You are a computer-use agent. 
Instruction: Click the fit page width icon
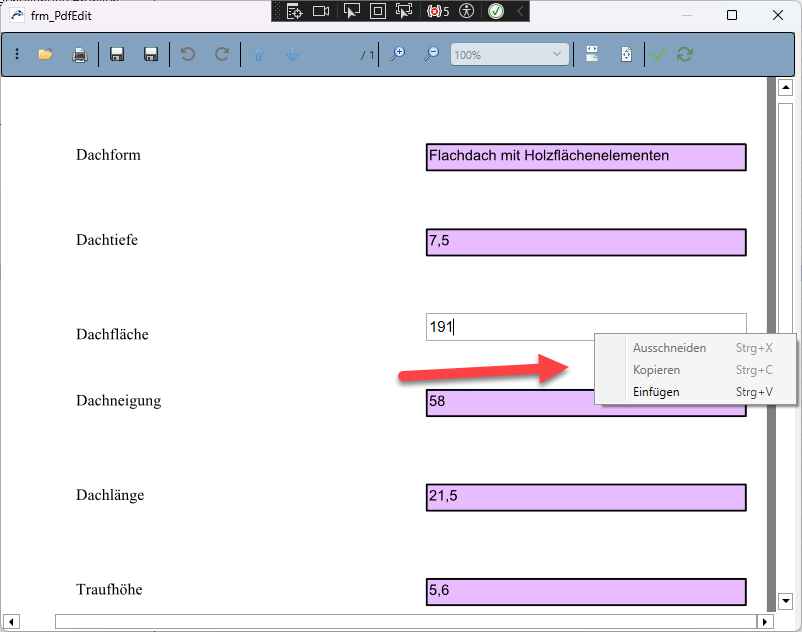[592, 54]
